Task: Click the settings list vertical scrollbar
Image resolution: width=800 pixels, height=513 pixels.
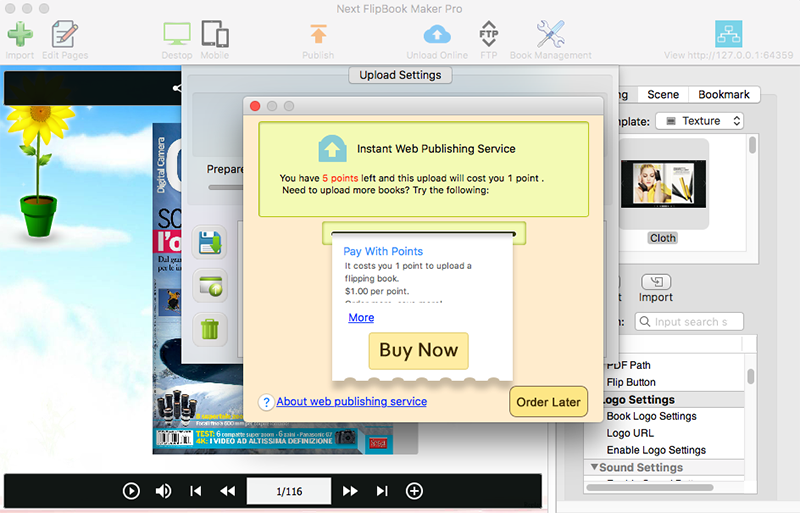Action: click(x=751, y=377)
